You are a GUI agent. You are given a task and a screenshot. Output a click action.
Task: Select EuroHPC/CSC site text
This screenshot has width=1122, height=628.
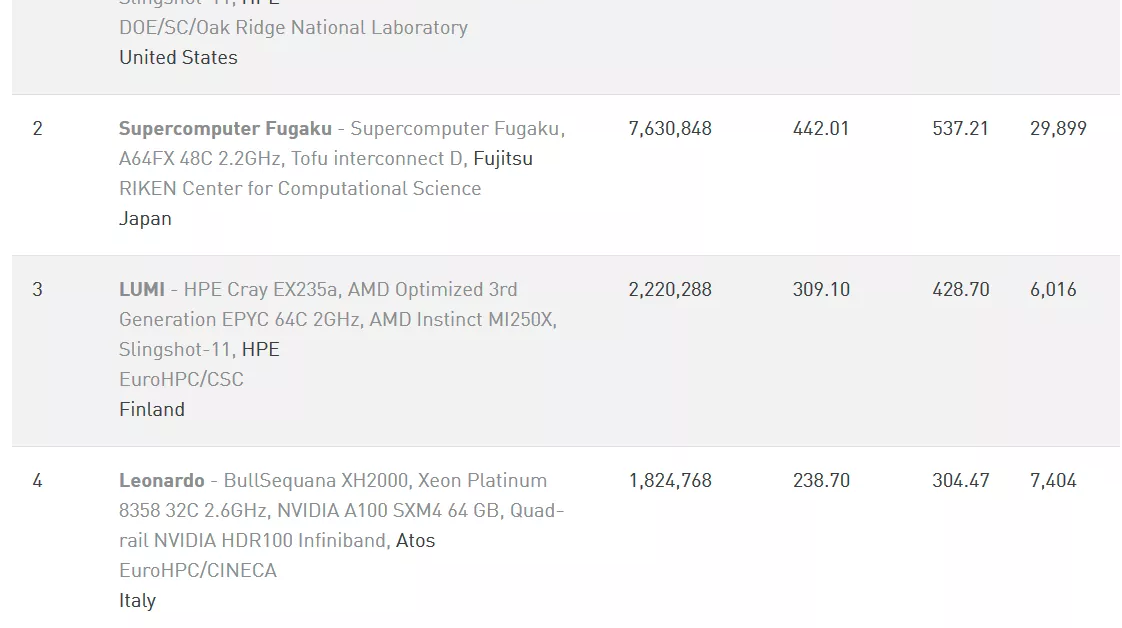[181, 380]
